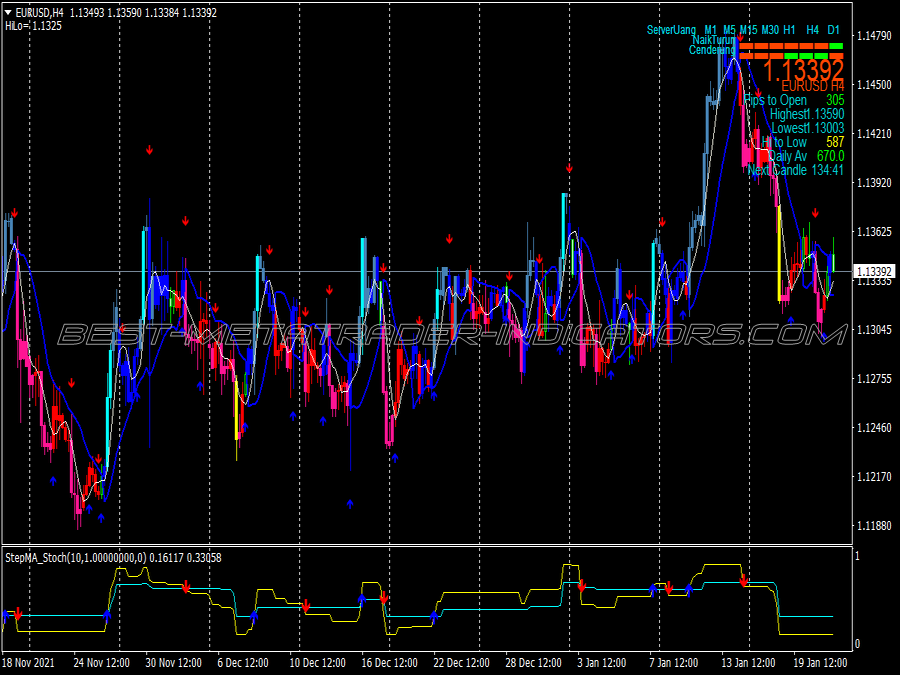Click the Cenderung row label
Screen dimensions: 900x675
712,50
